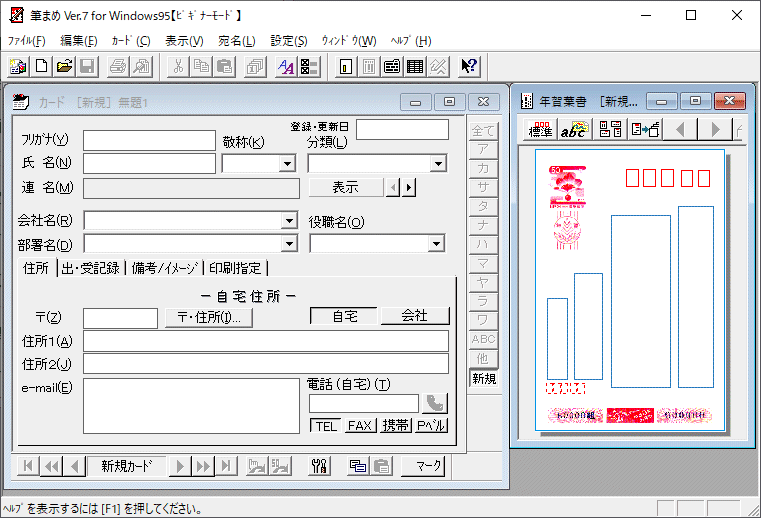Click into the フリガナ input field
The image size is (761, 518).
(x=149, y=140)
